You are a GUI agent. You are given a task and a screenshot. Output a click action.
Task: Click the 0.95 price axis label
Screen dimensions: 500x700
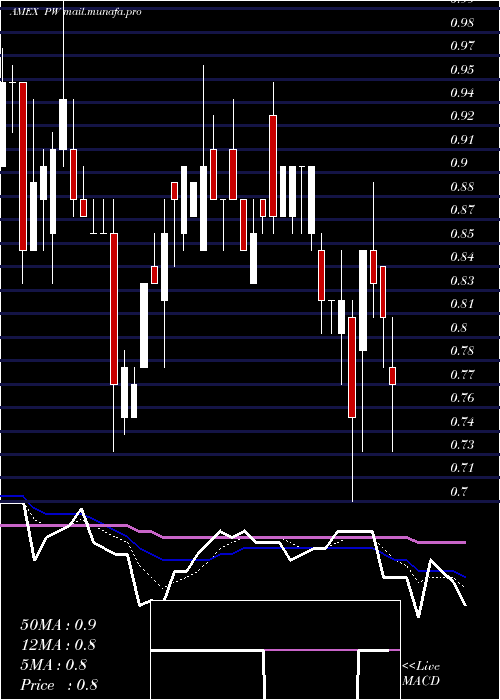462,69
